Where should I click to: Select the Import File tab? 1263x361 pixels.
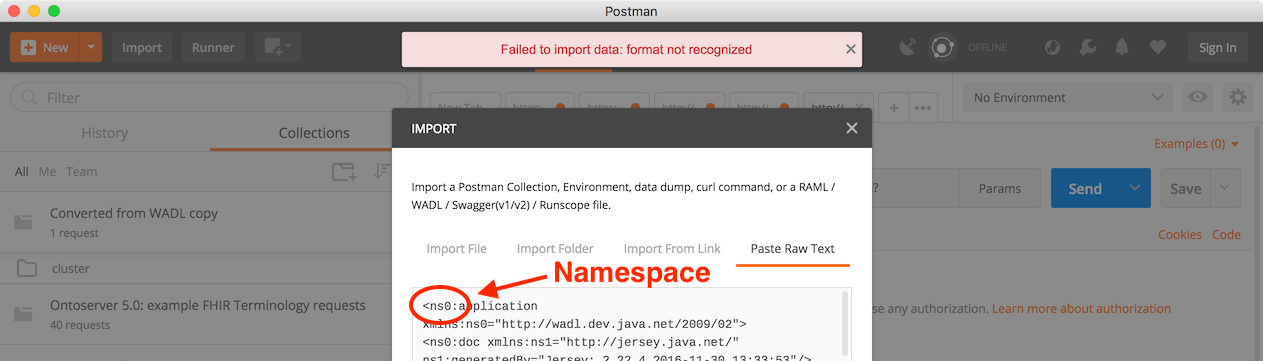[457, 248]
